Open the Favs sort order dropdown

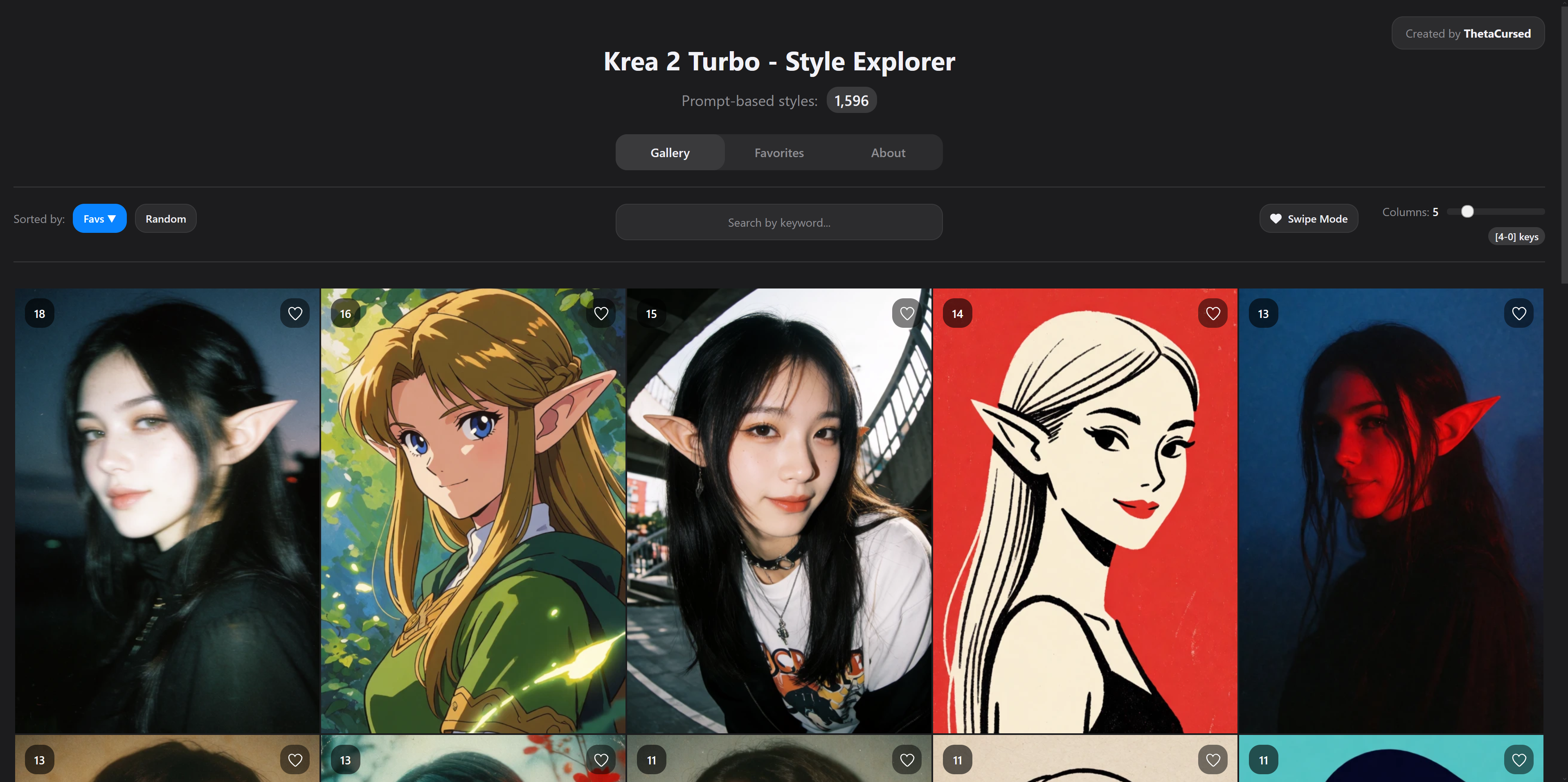click(x=100, y=219)
